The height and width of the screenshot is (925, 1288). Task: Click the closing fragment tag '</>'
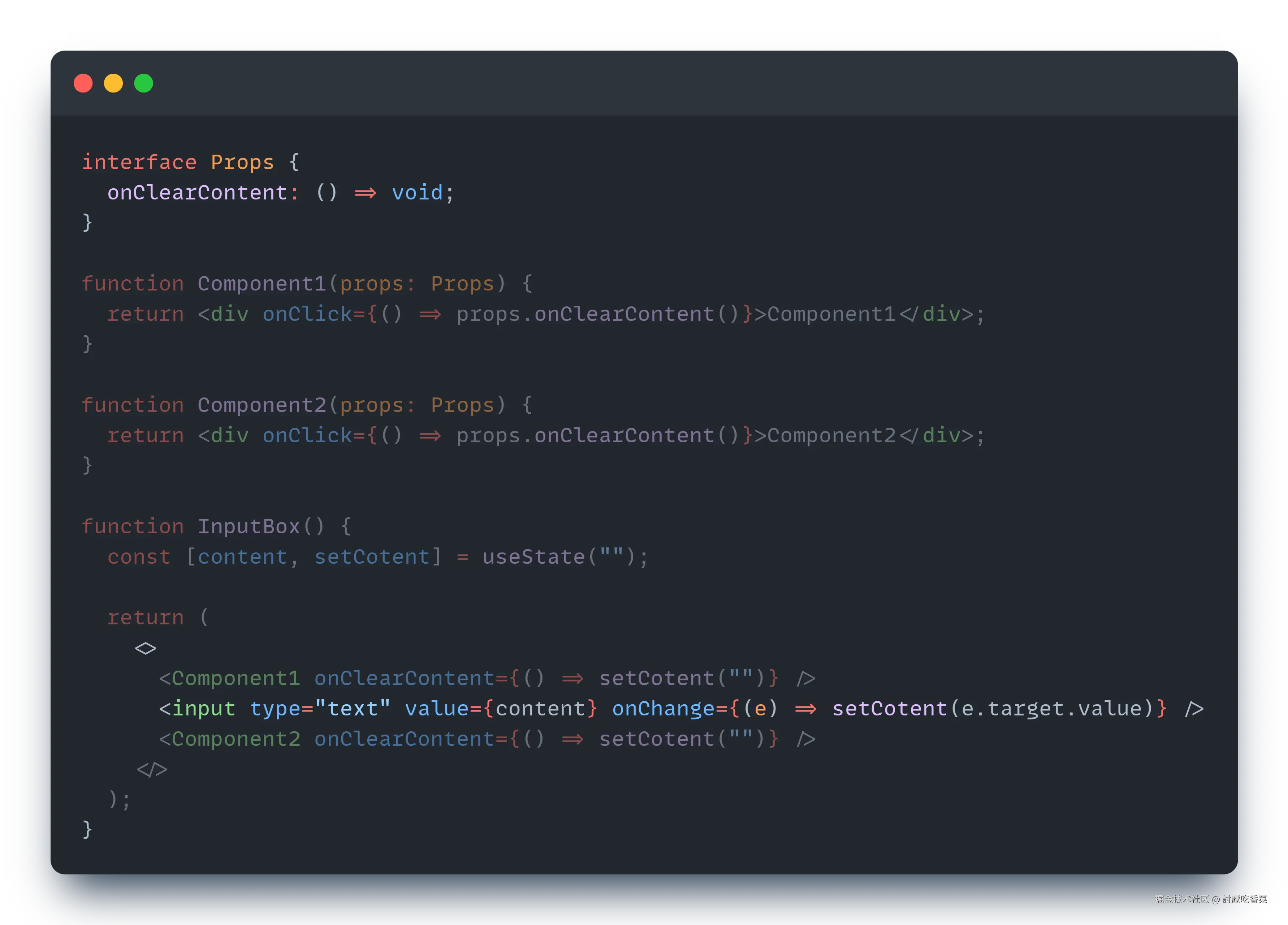152,770
